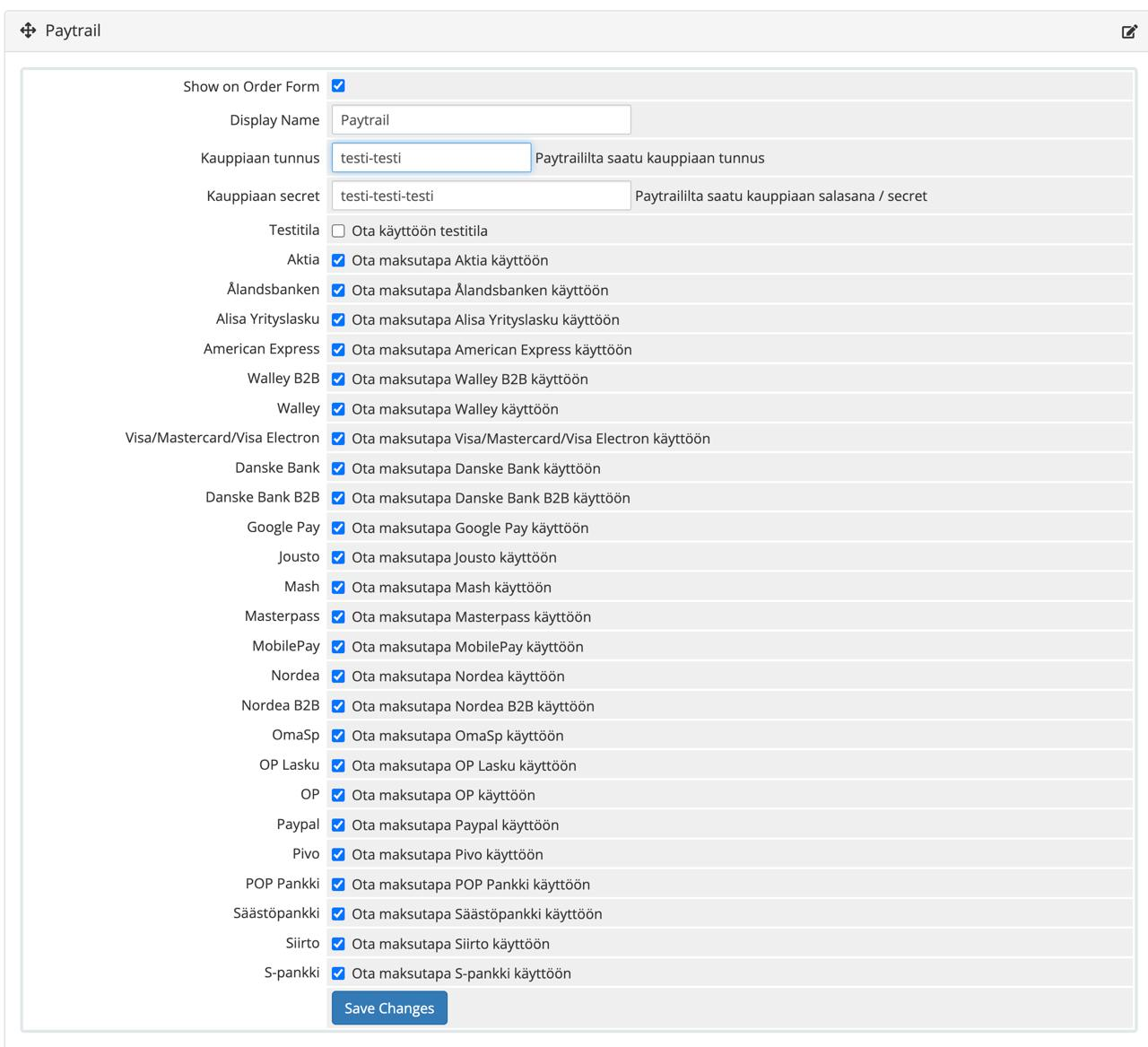Click the 'Ota käyttöön testitila' label
The width and height of the screenshot is (1148, 1047).
tap(420, 231)
